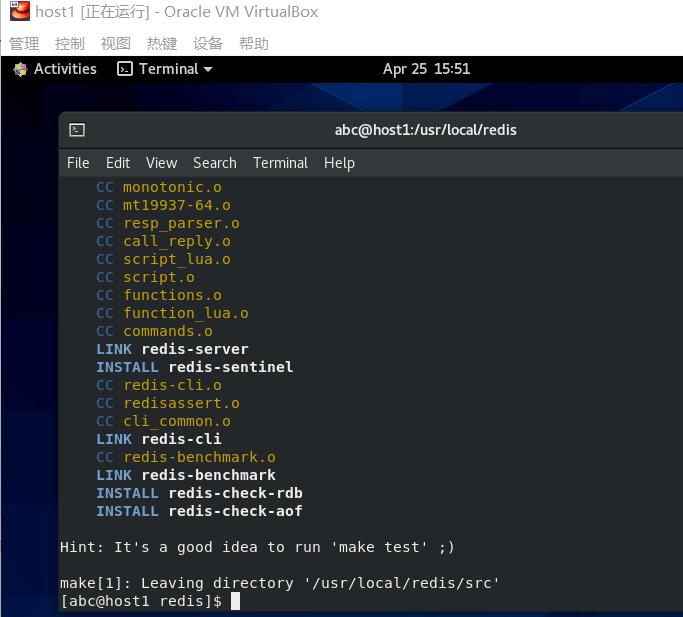Open the 视图 menu
Image resolution: width=683 pixels, height=617 pixels.
point(116,44)
